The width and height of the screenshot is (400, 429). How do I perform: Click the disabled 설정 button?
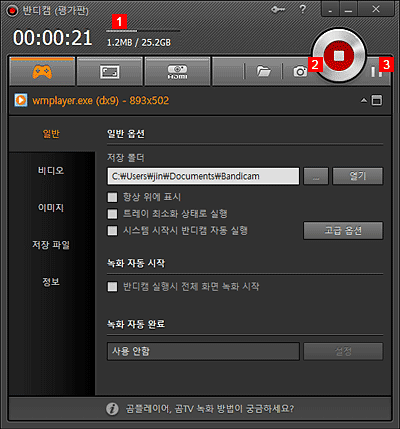pyautogui.click(x=343, y=351)
